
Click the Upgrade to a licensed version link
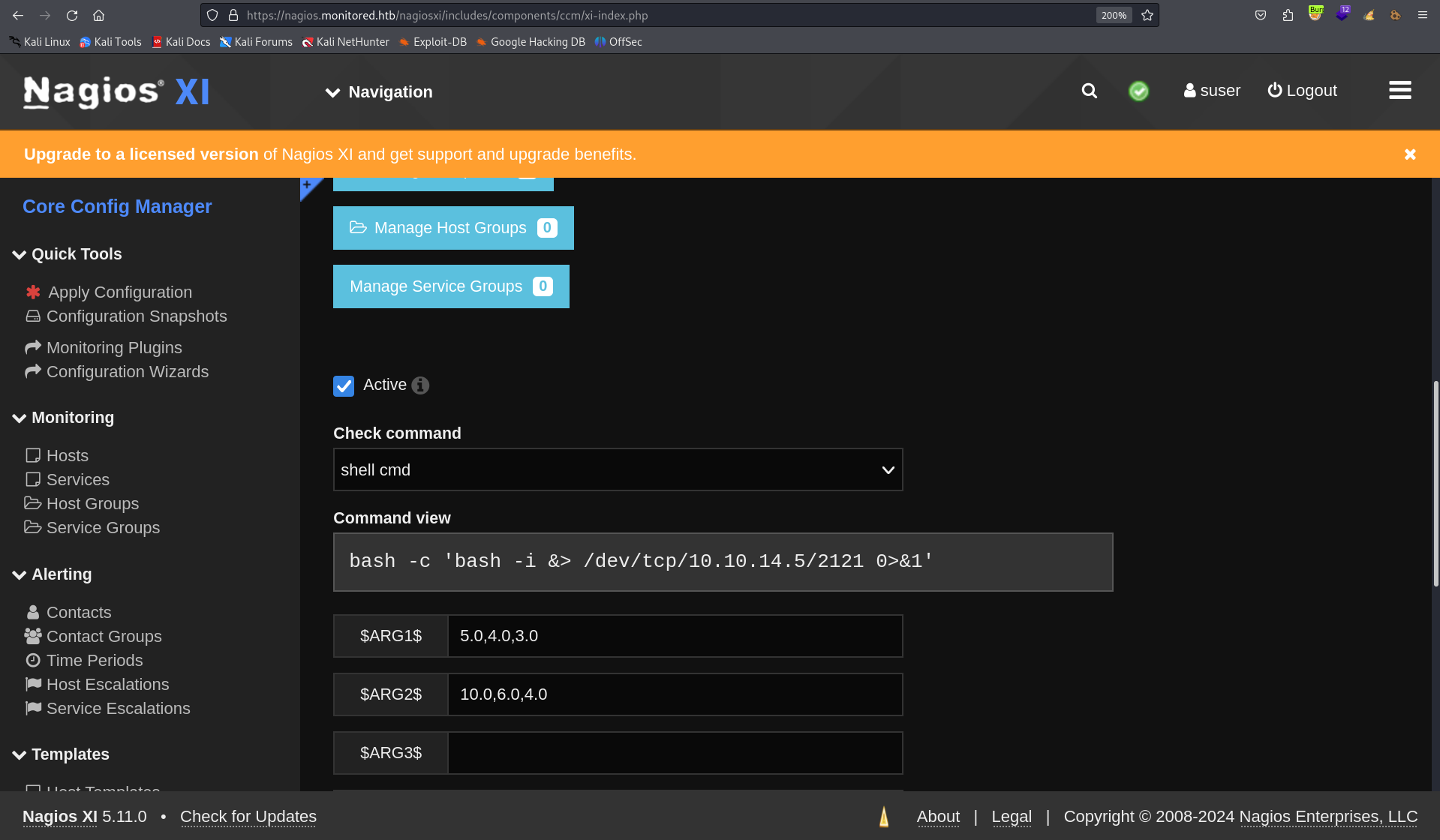141,154
